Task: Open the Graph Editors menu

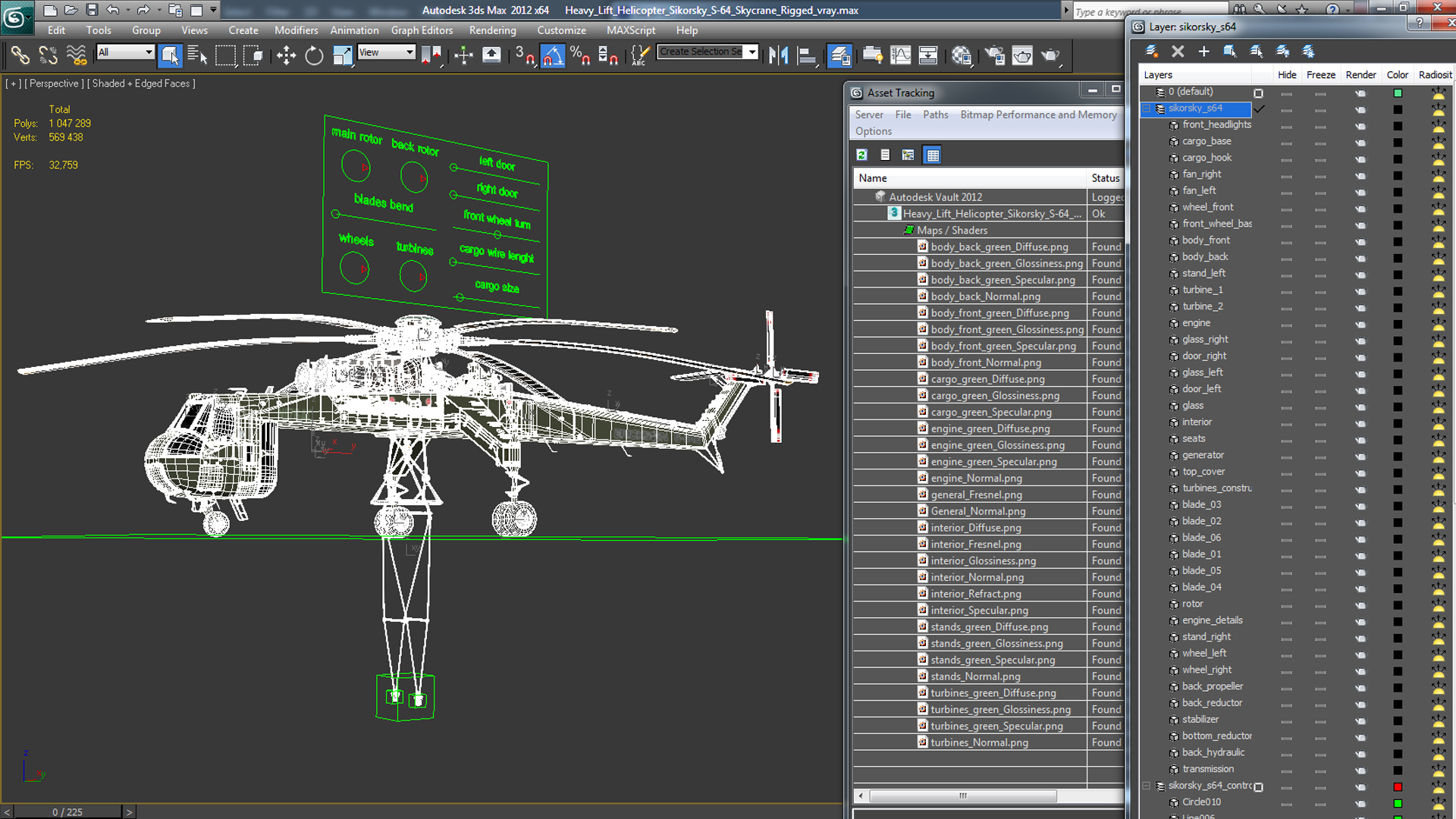Action: (x=422, y=30)
